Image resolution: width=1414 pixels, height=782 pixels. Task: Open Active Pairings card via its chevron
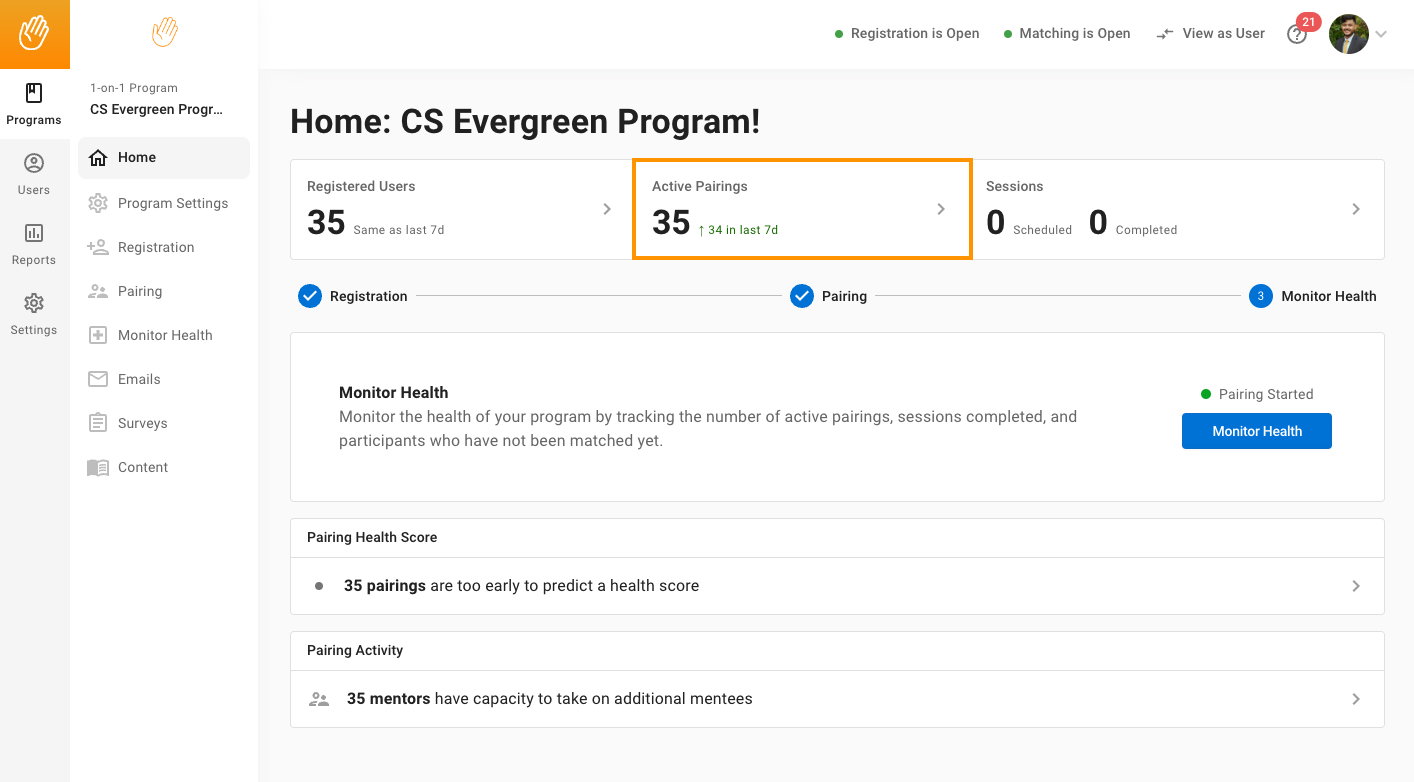coord(941,209)
